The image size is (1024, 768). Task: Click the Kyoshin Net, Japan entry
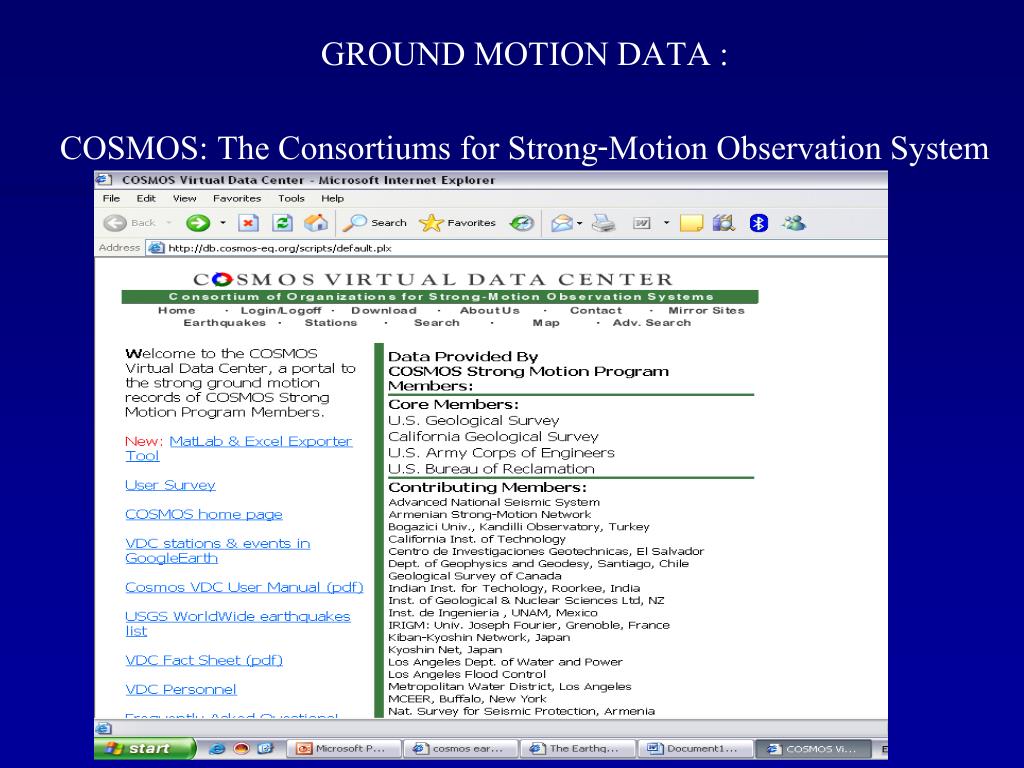[x=445, y=650]
